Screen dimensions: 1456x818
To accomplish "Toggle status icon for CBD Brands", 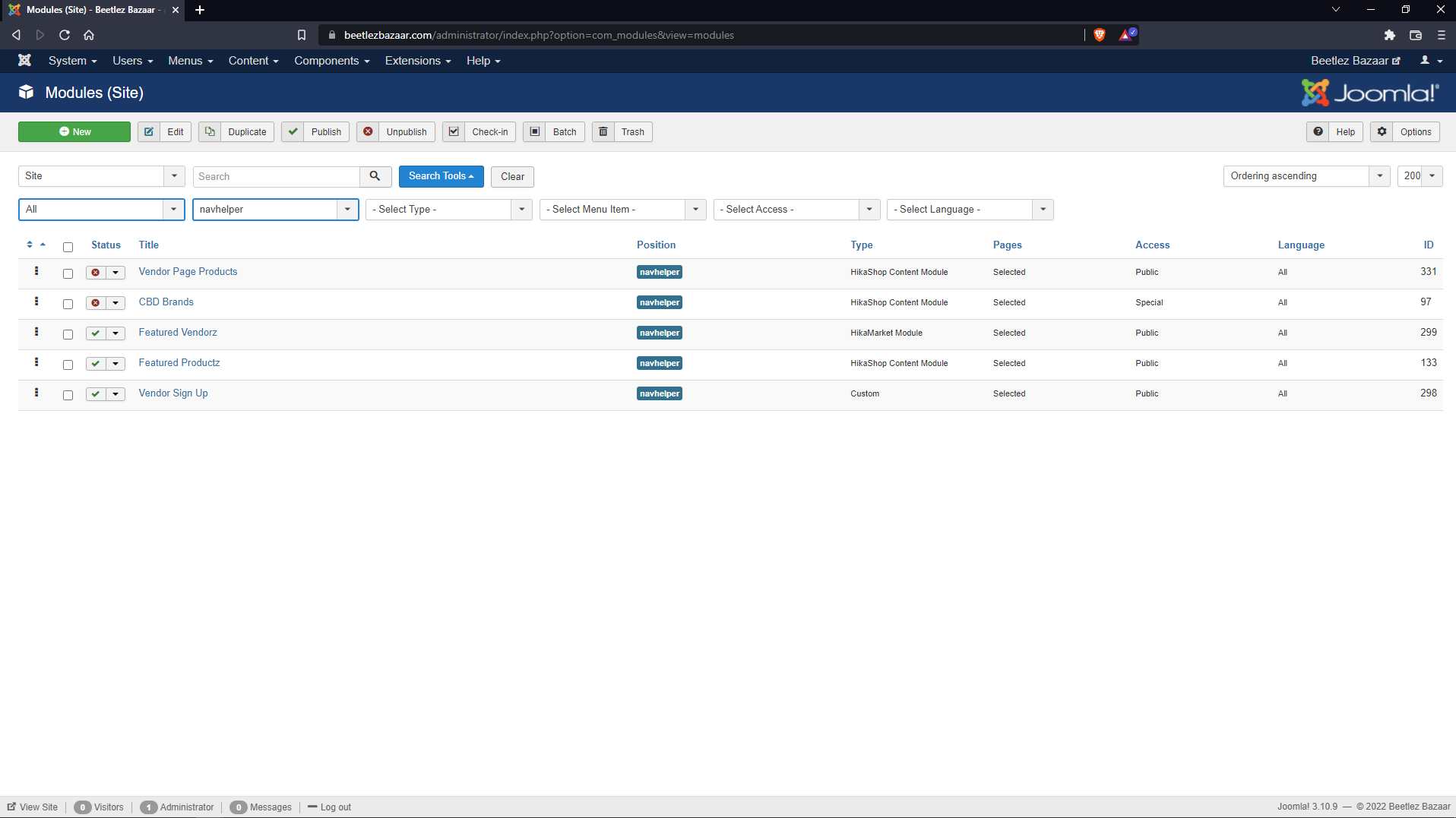I will (x=96, y=303).
